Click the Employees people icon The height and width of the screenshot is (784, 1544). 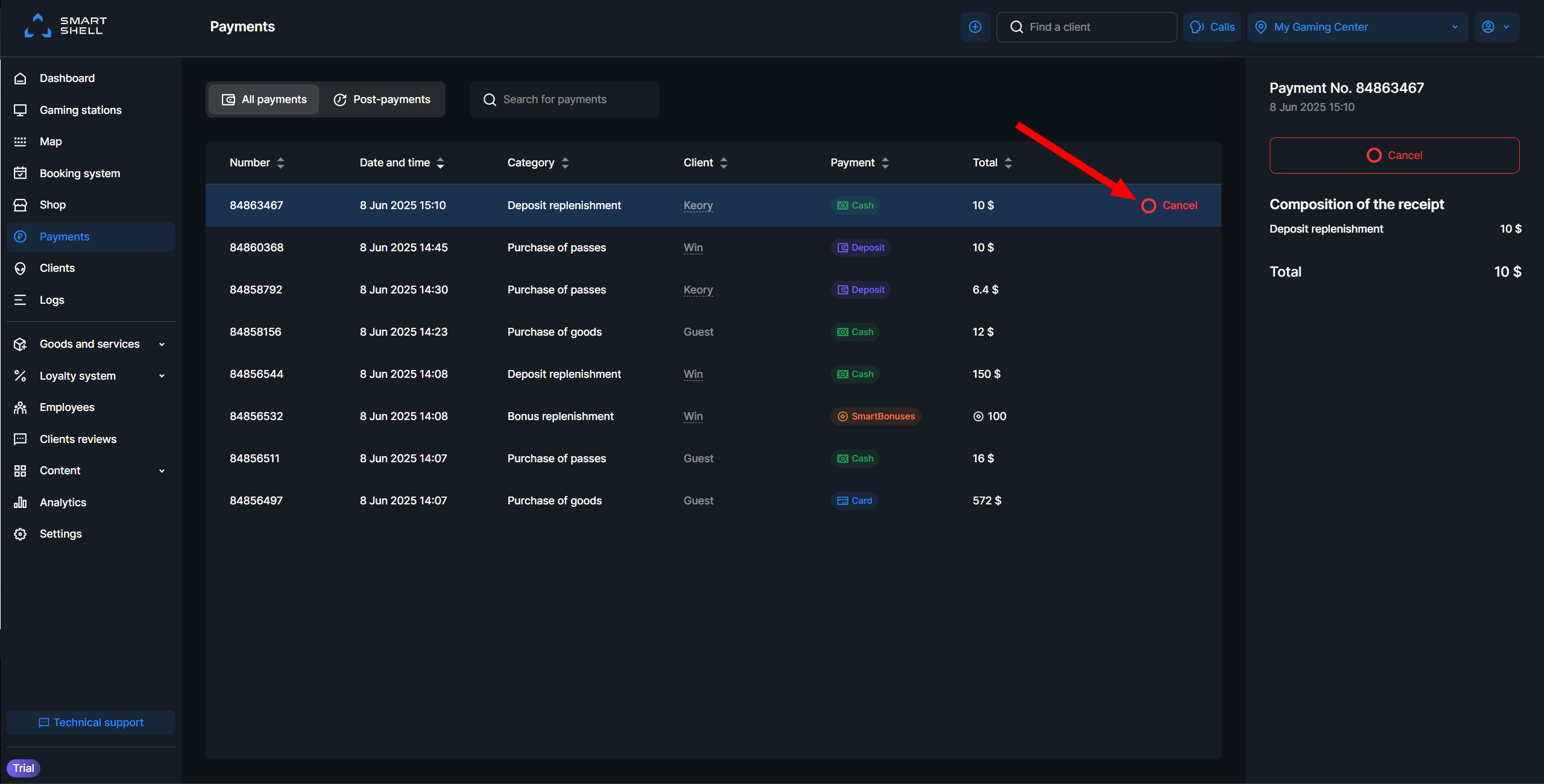(20, 407)
